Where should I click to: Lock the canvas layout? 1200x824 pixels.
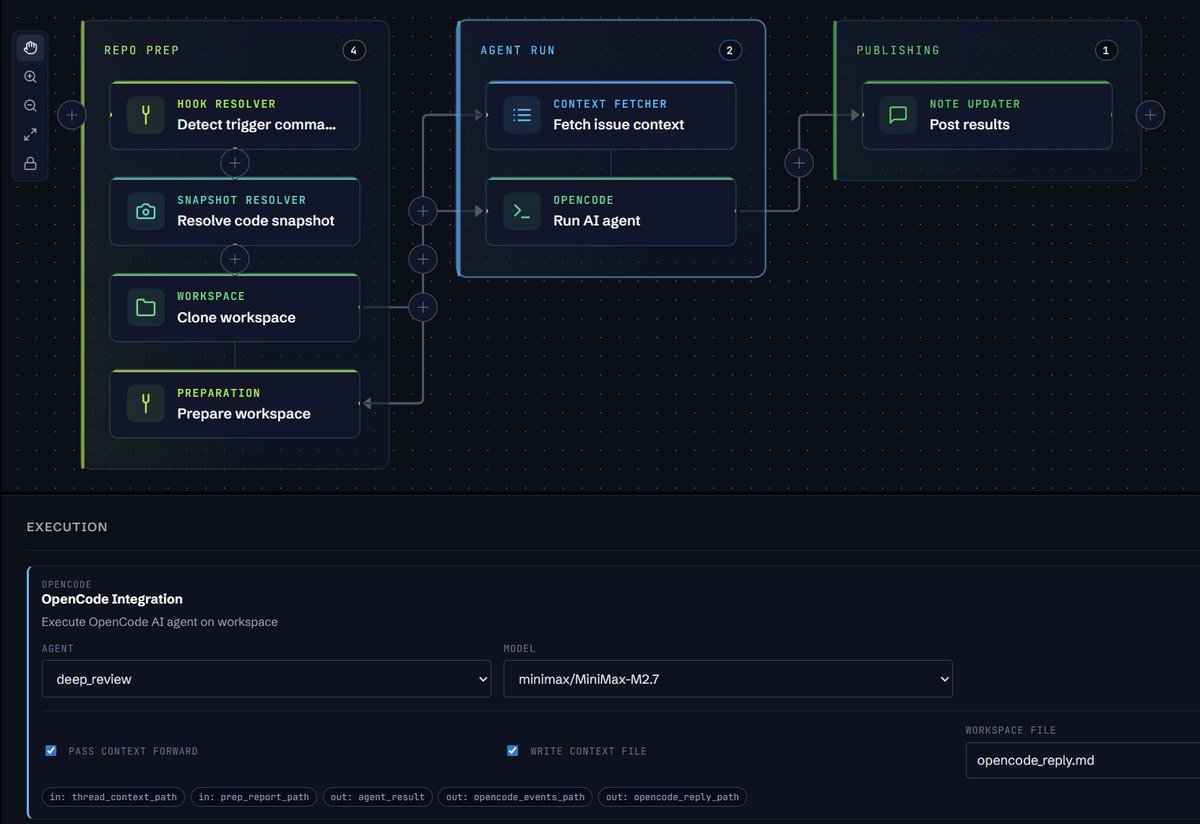coord(30,164)
